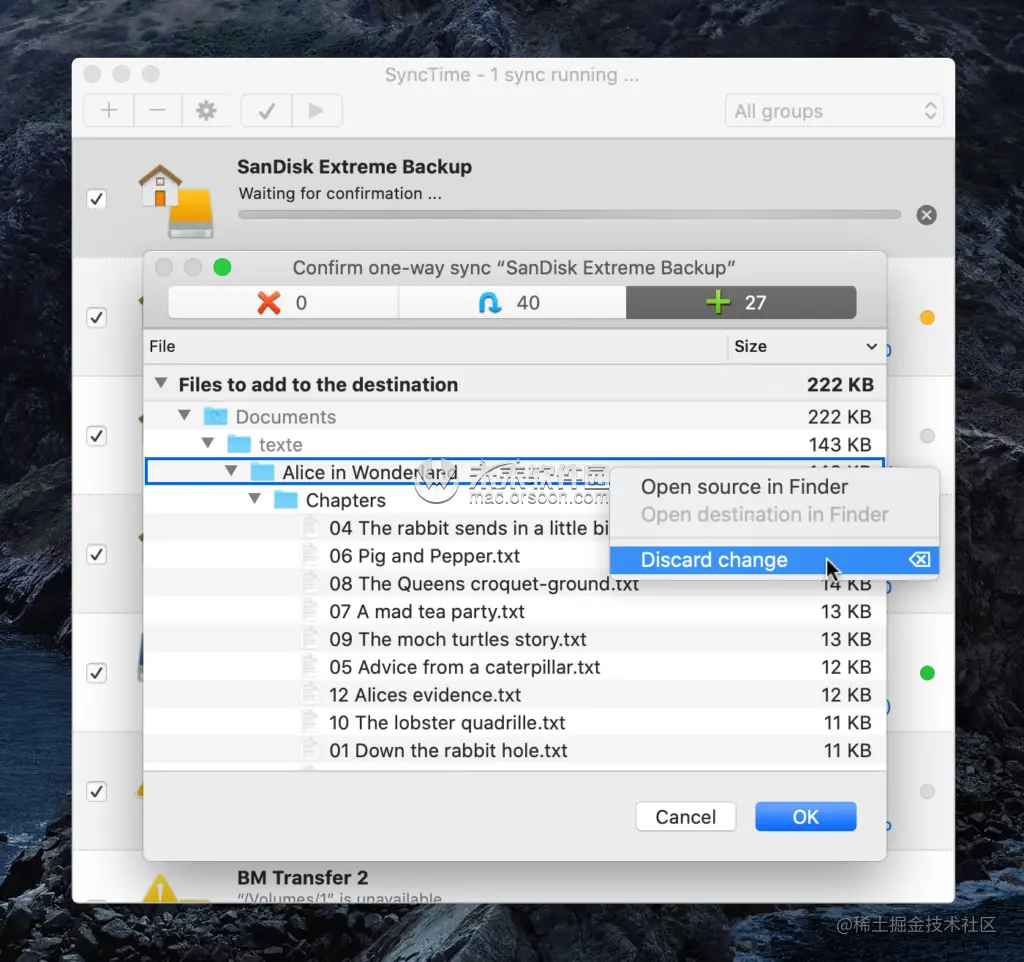Uncheck the SanDisk Extreme Backup checkbox

[97, 199]
